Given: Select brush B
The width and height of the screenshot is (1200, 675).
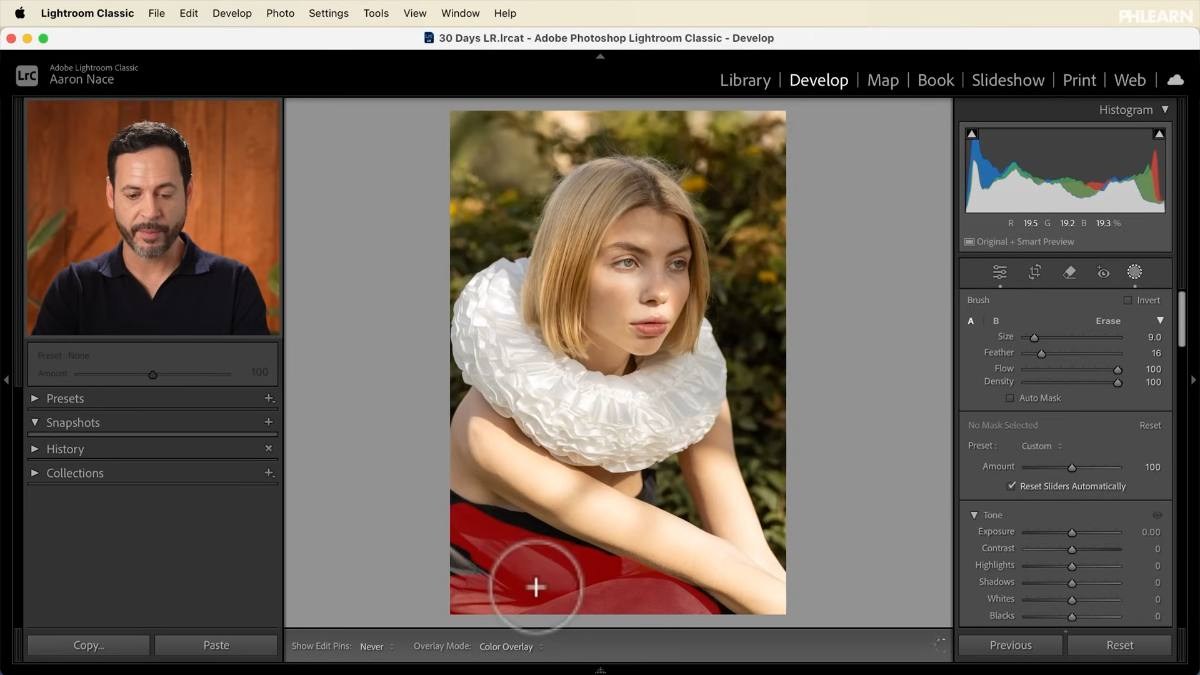Looking at the screenshot, I should click(x=995, y=321).
